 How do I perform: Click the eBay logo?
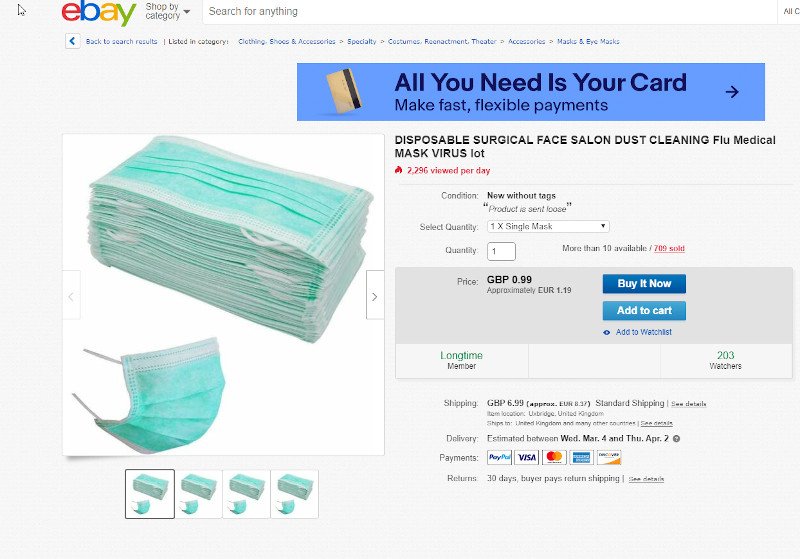pos(98,12)
